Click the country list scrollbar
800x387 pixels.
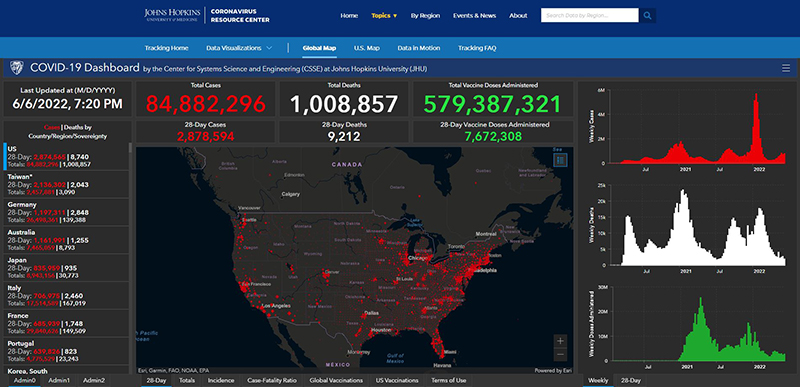pos(130,255)
